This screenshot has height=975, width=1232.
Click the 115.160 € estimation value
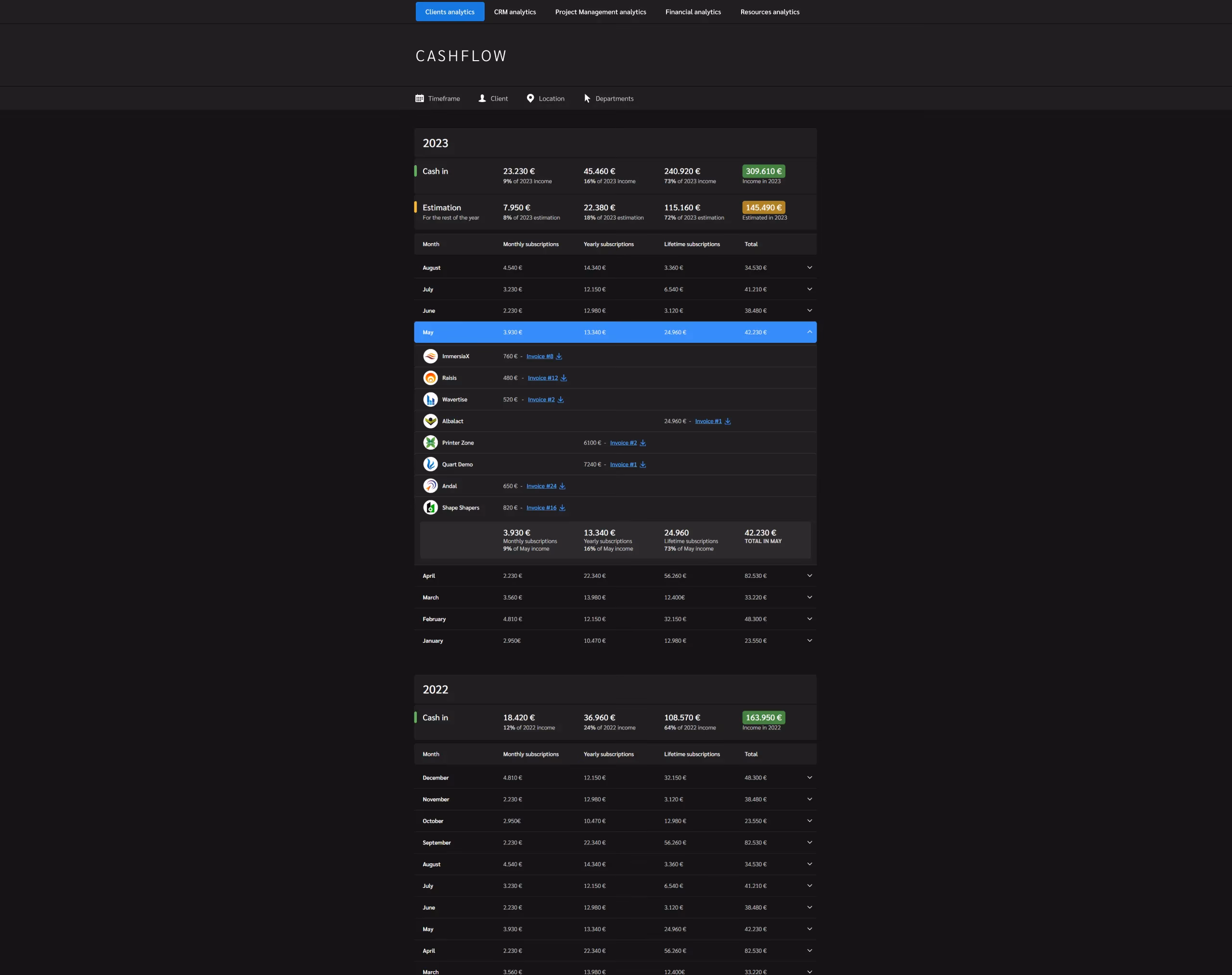point(682,208)
